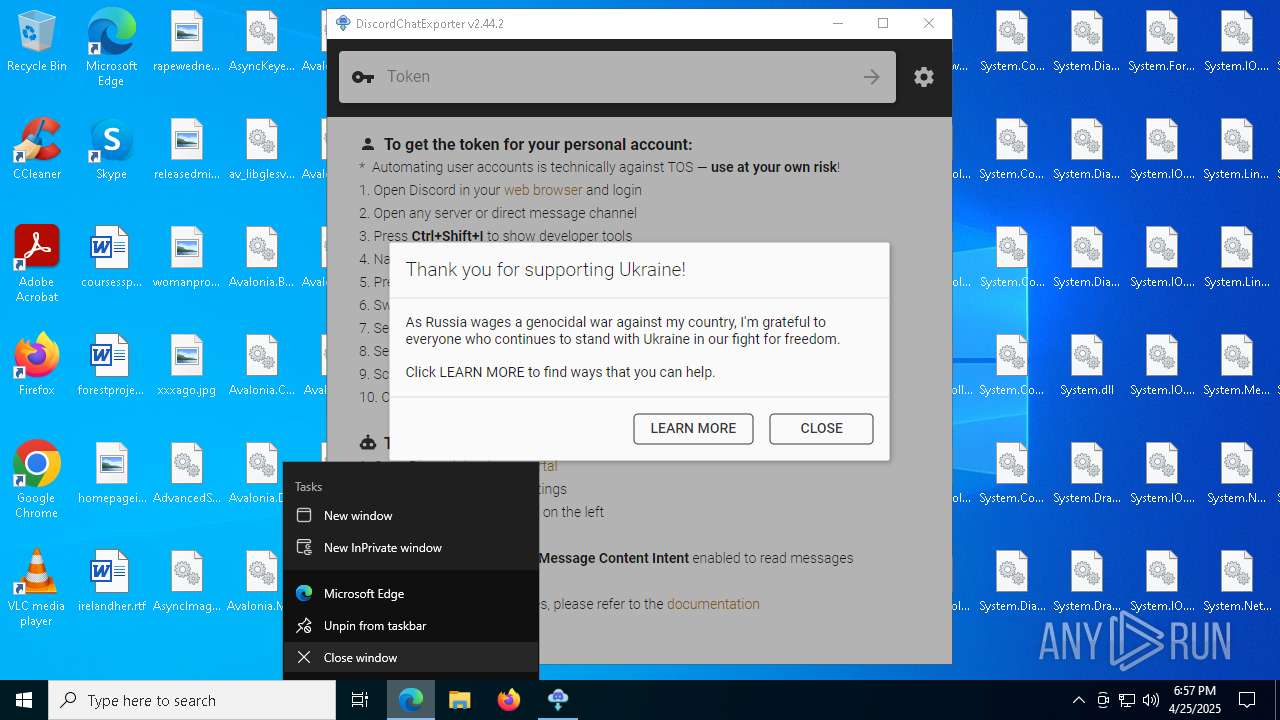Image resolution: width=1280 pixels, height=720 pixels.
Task: Open the documentation link
Action: click(713, 604)
